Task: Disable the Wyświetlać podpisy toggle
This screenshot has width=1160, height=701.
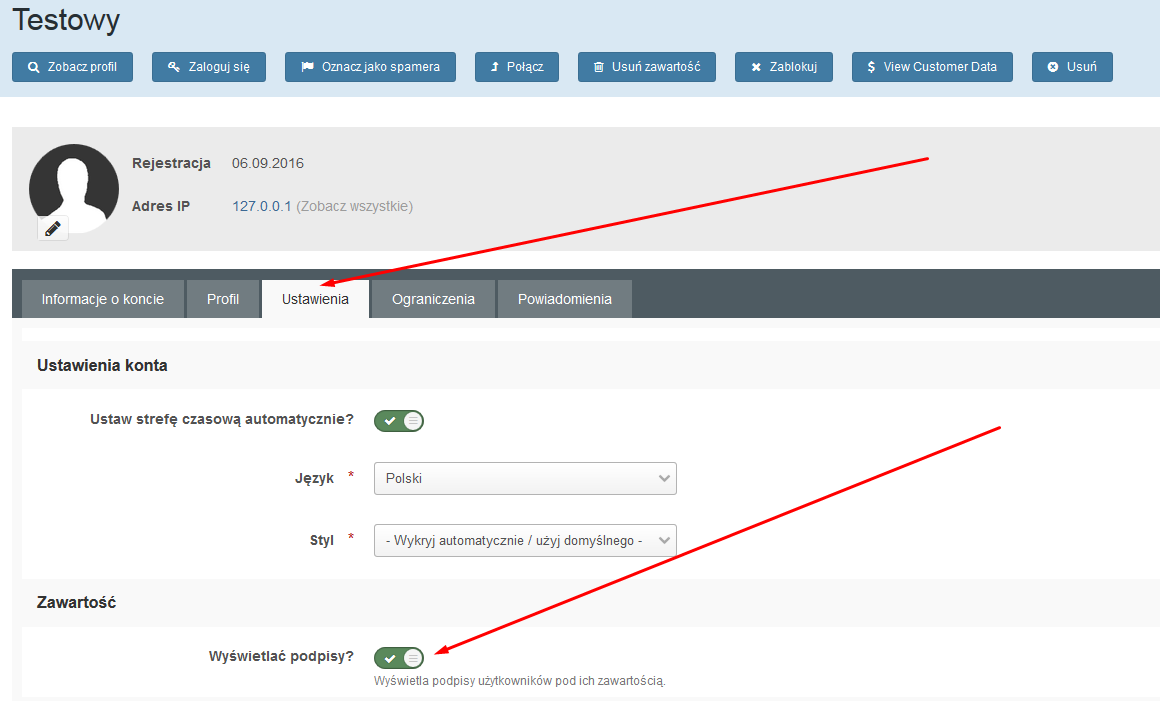Action: pyautogui.click(x=399, y=657)
